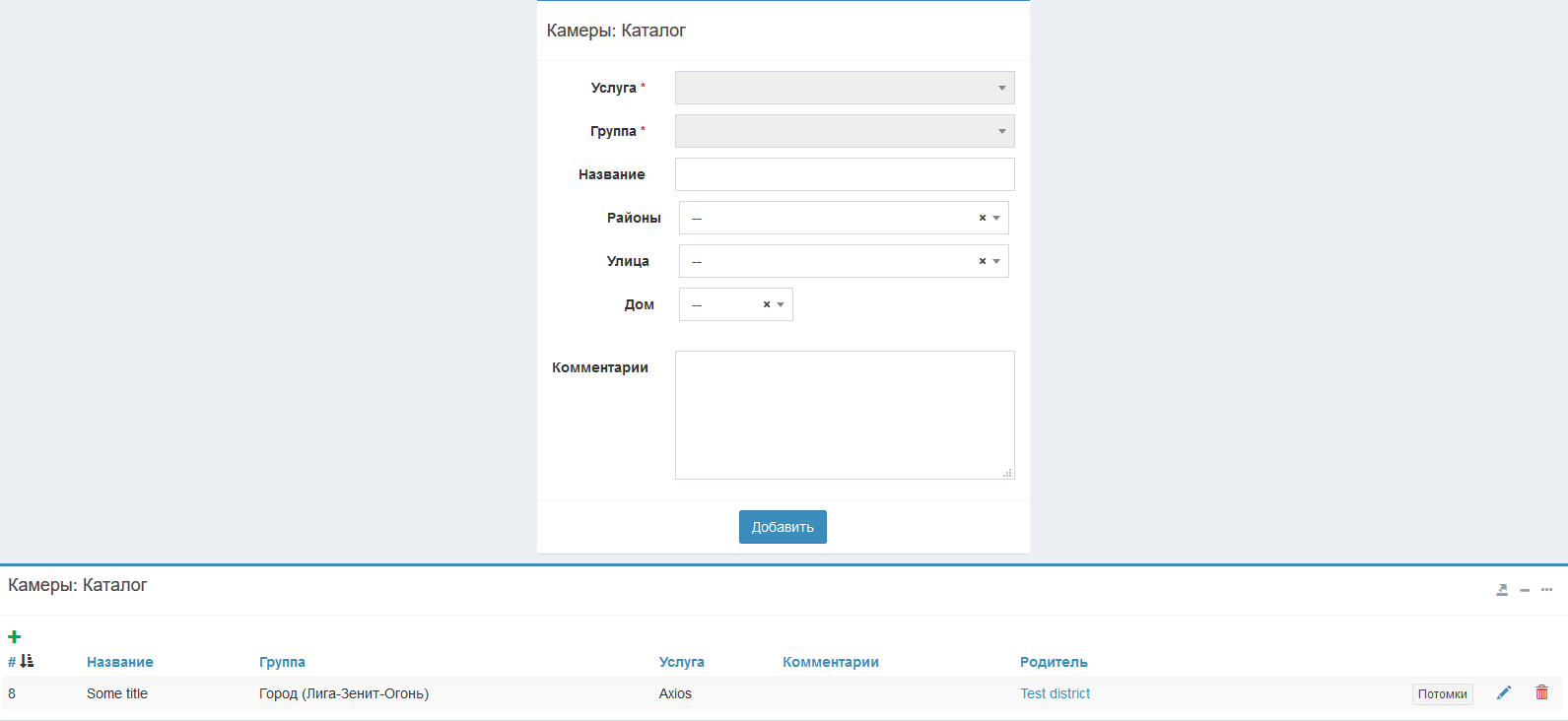The width and height of the screenshot is (1568, 721).
Task: Open the Услуга dropdown
Action: 844,88
